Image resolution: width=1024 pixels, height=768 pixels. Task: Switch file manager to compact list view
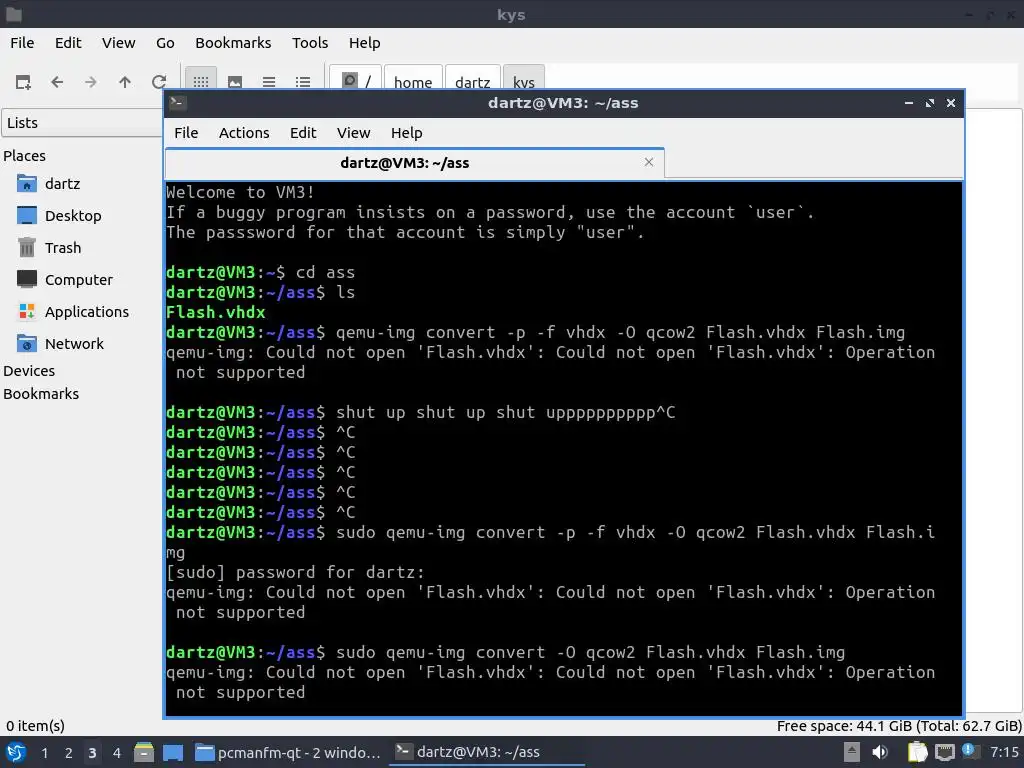pyautogui.click(x=268, y=82)
